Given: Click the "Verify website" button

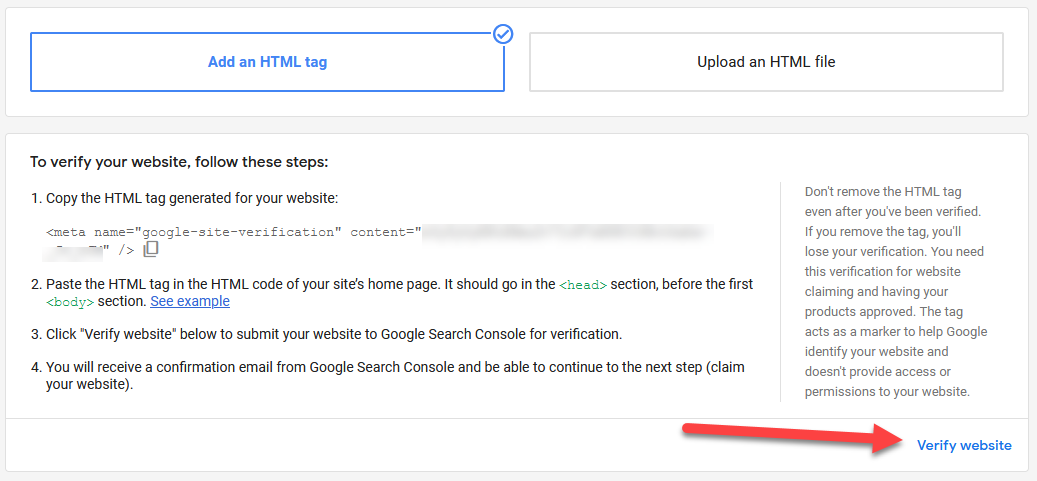Looking at the screenshot, I should point(964,445).
